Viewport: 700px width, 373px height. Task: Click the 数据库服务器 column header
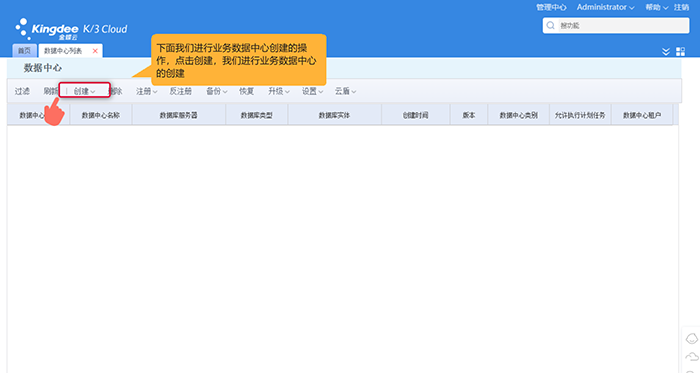(x=179, y=115)
